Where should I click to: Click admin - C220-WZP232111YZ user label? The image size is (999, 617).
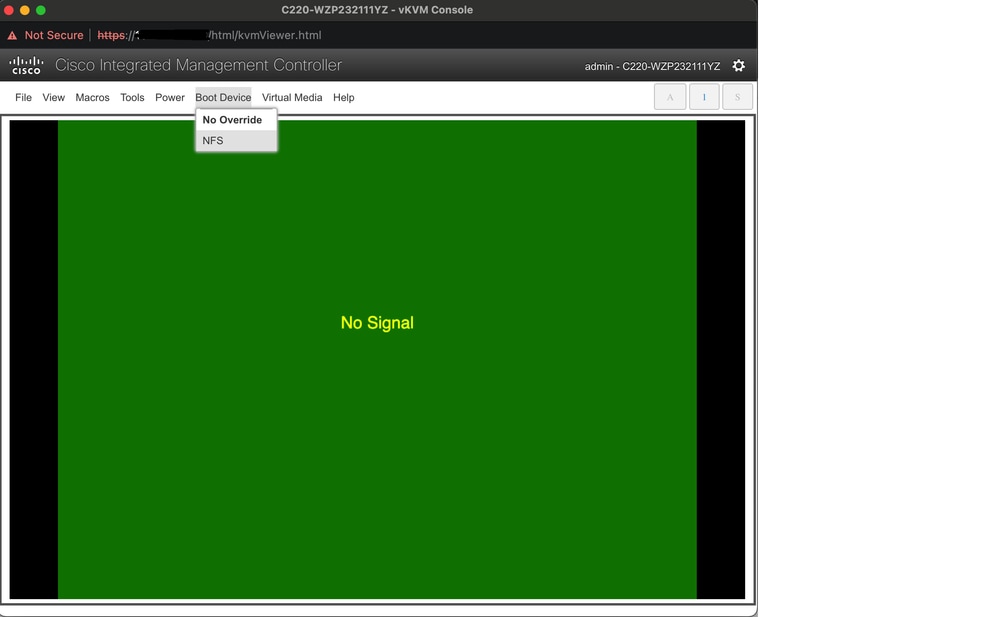coord(652,66)
